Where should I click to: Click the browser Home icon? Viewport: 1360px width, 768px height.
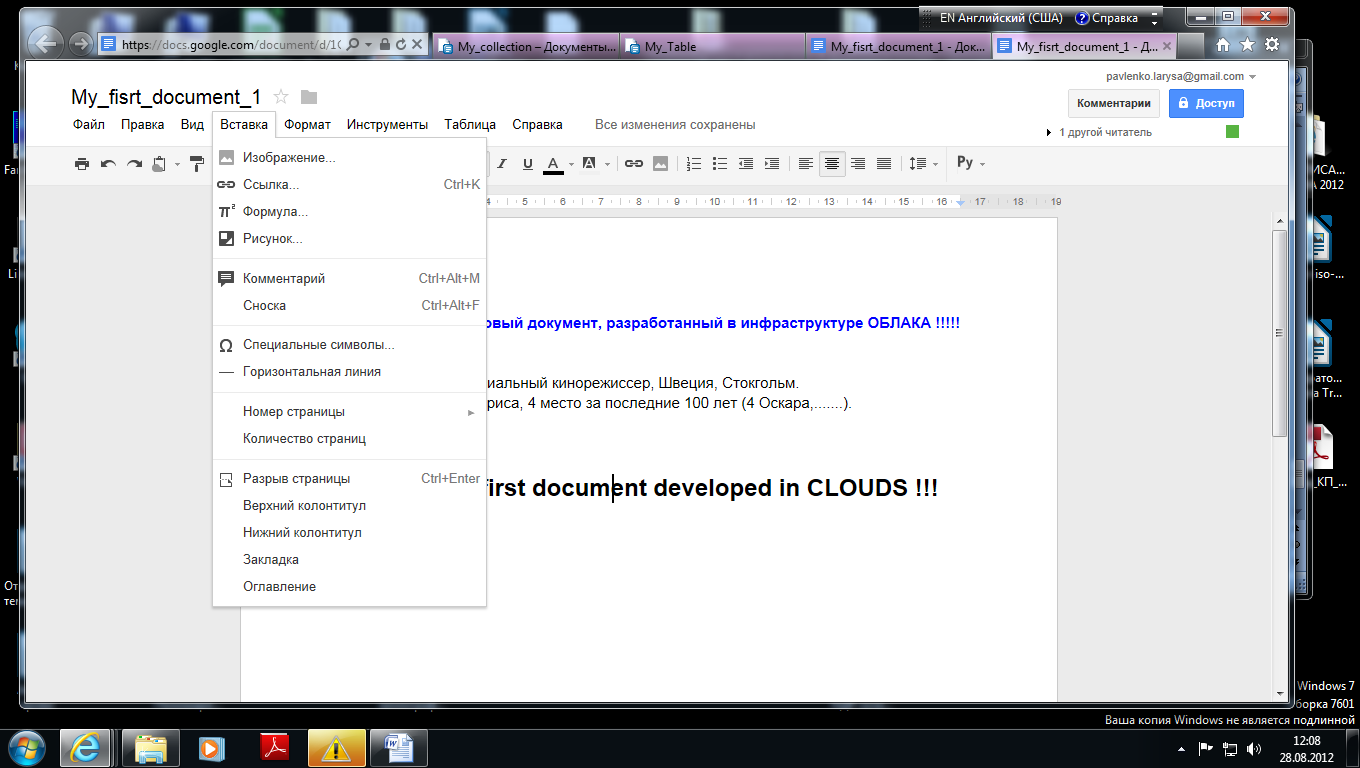click(1222, 45)
